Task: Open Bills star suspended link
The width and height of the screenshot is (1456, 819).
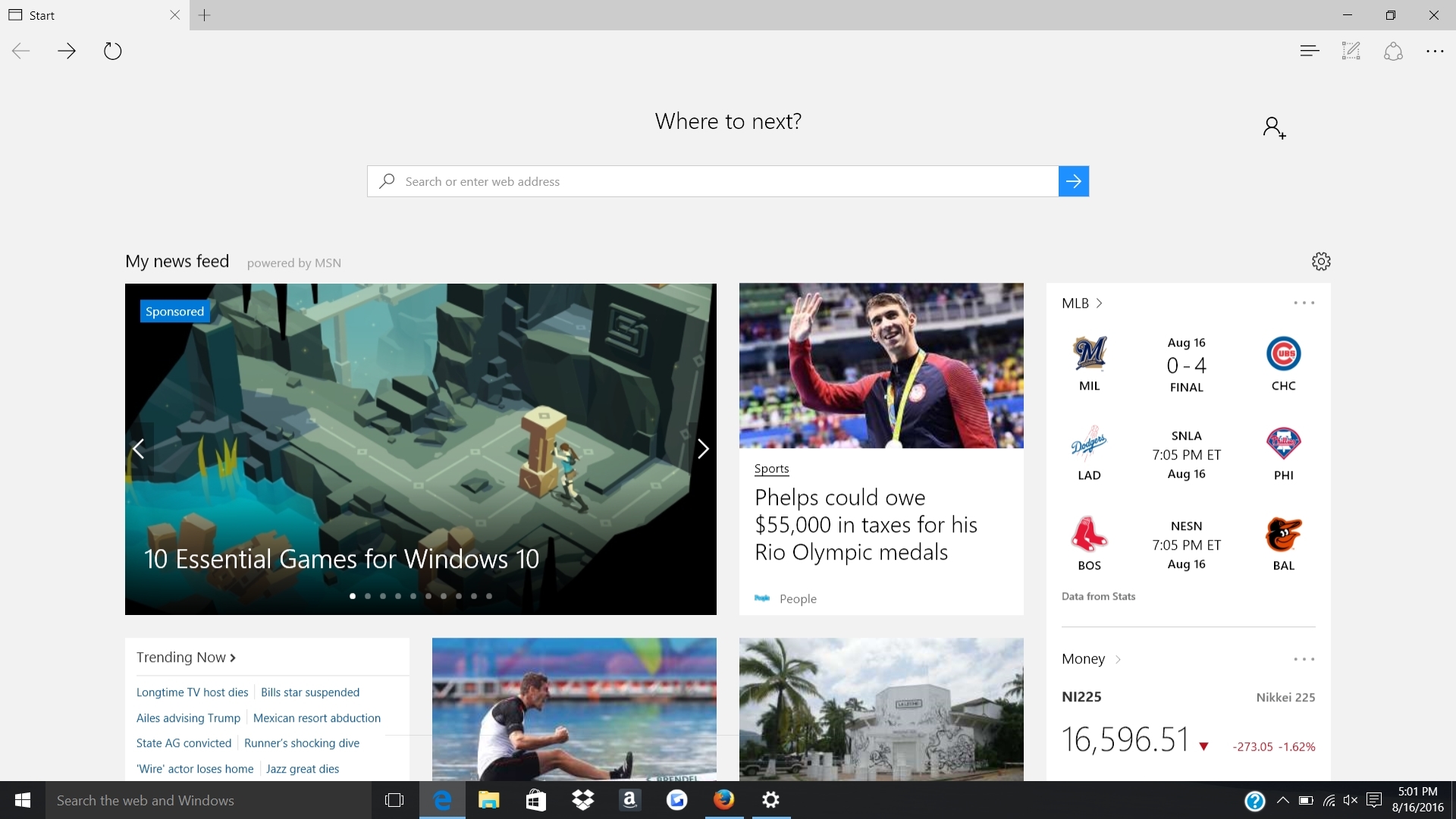Action: coord(310,692)
